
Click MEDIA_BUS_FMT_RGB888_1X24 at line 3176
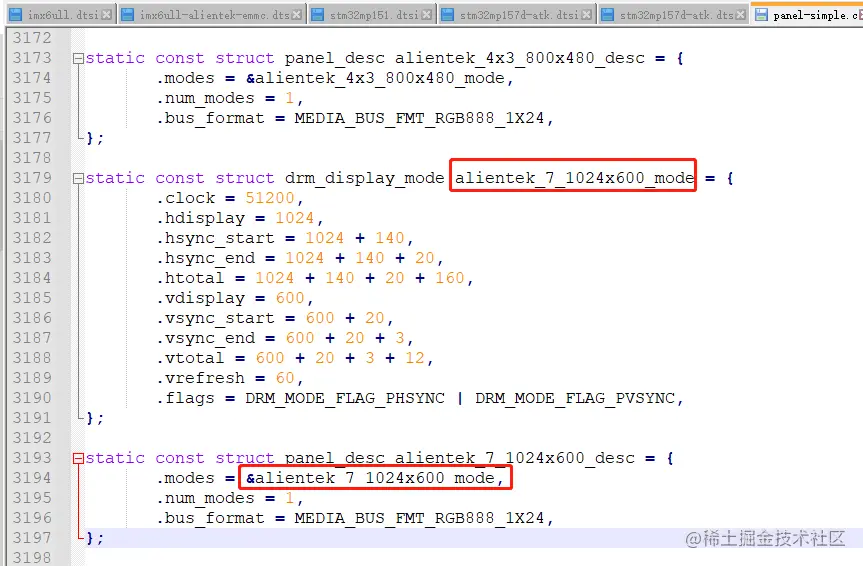click(419, 118)
